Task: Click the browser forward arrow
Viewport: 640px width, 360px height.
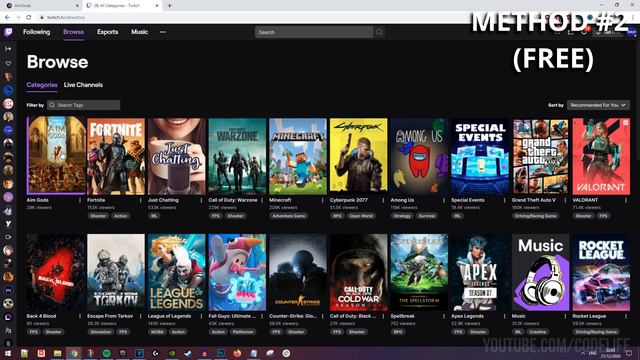Action: tap(18, 17)
